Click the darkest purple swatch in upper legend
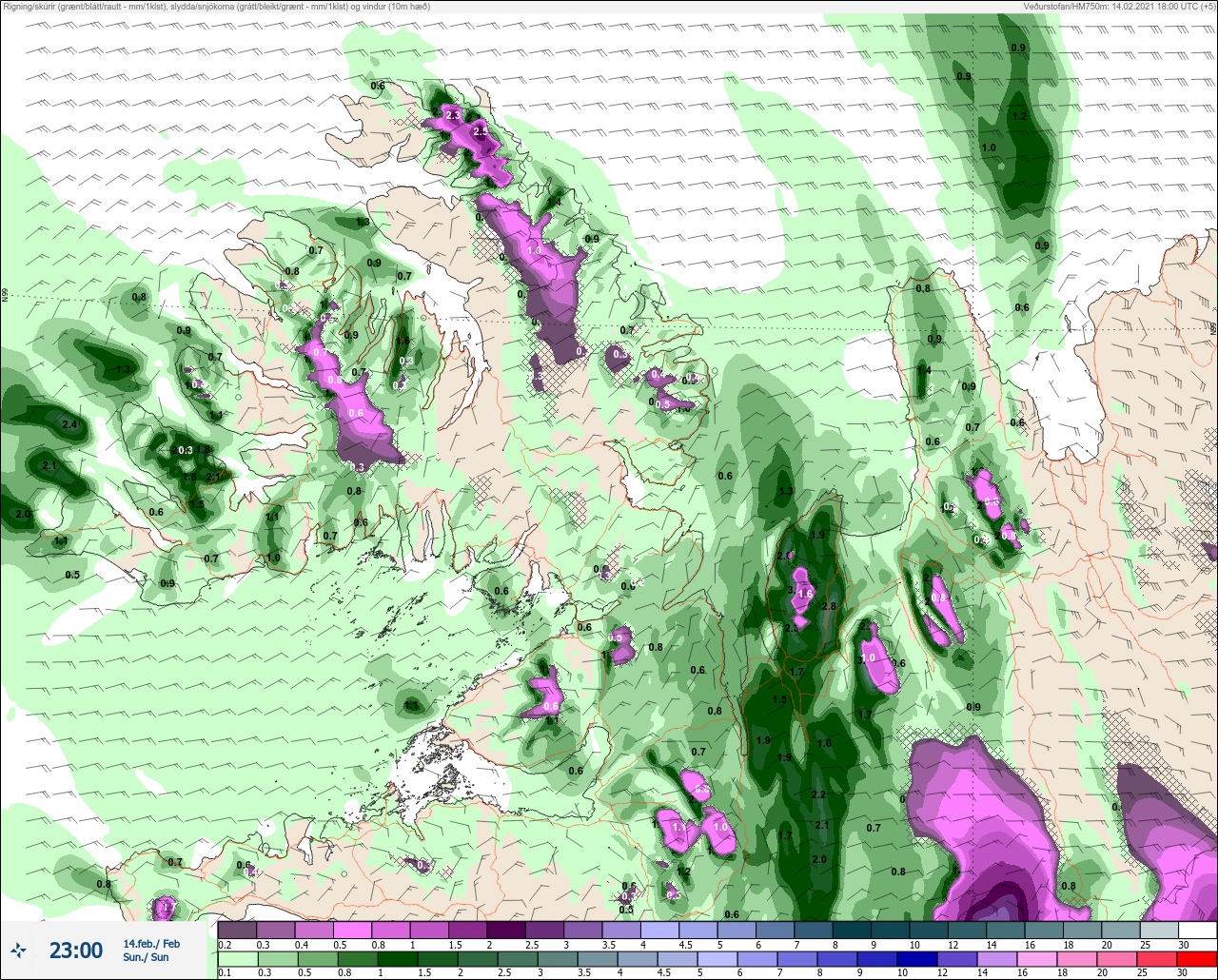This screenshot has width=1218, height=980. [x=505, y=930]
